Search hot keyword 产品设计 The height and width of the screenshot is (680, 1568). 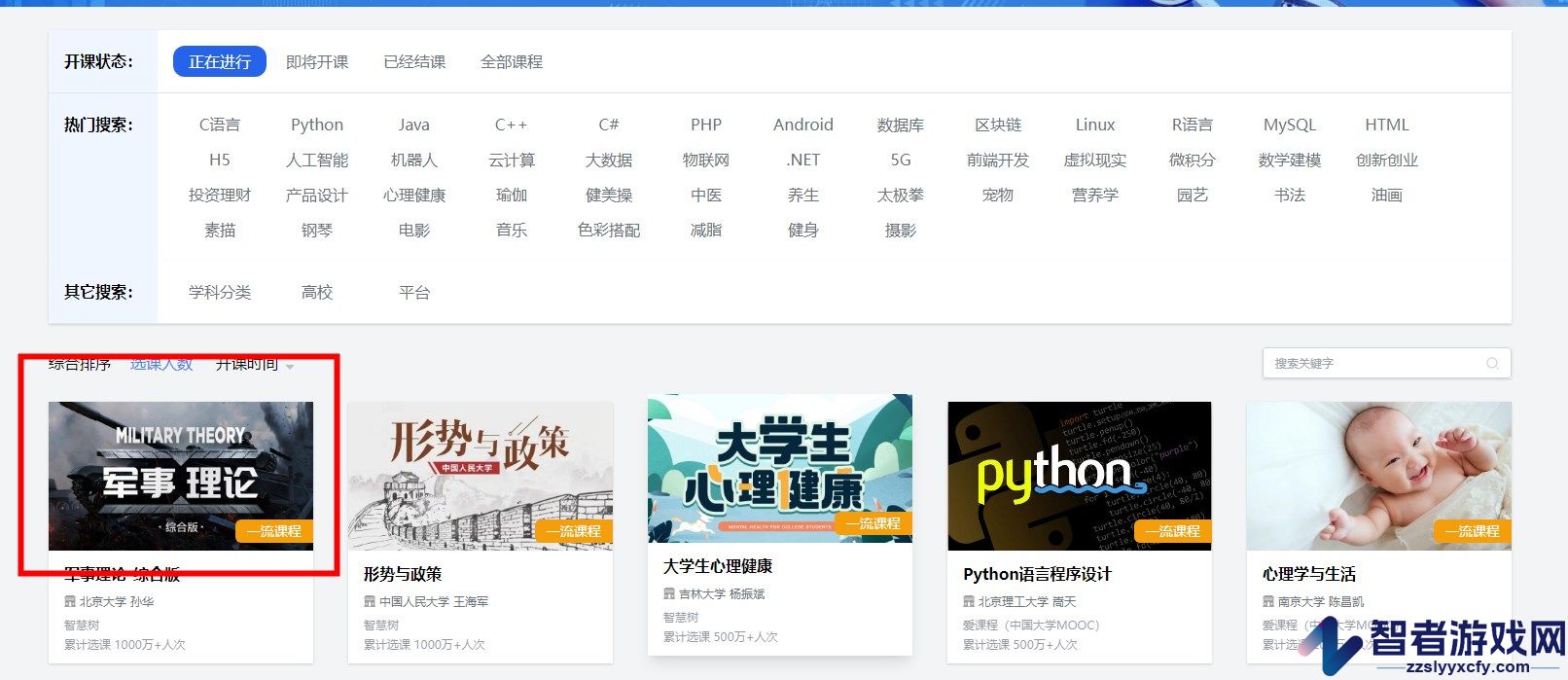coord(317,195)
